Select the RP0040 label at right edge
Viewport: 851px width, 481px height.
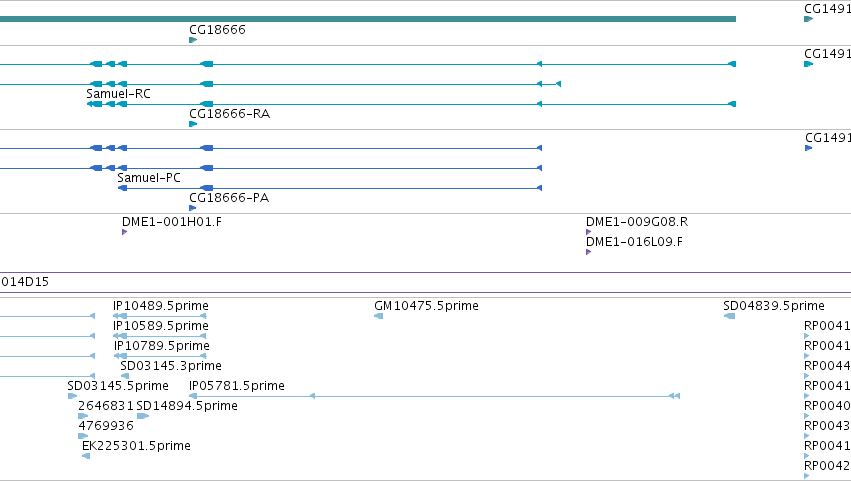click(827, 406)
